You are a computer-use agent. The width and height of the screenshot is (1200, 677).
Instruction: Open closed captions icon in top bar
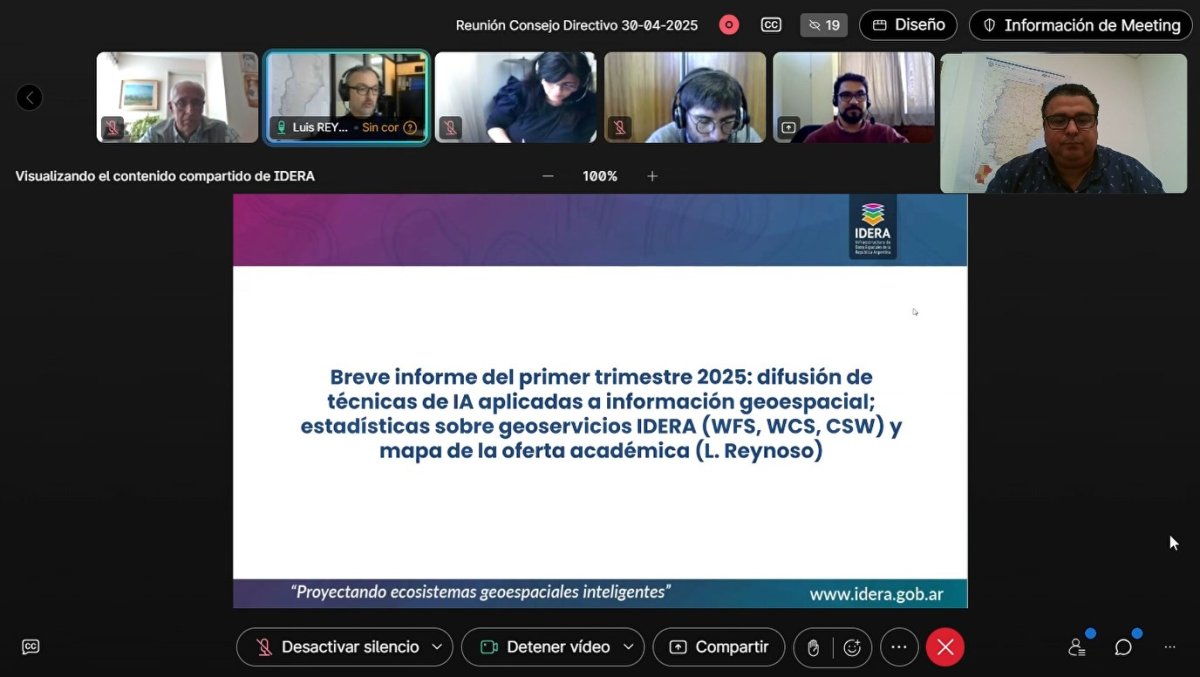pos(771,25)
